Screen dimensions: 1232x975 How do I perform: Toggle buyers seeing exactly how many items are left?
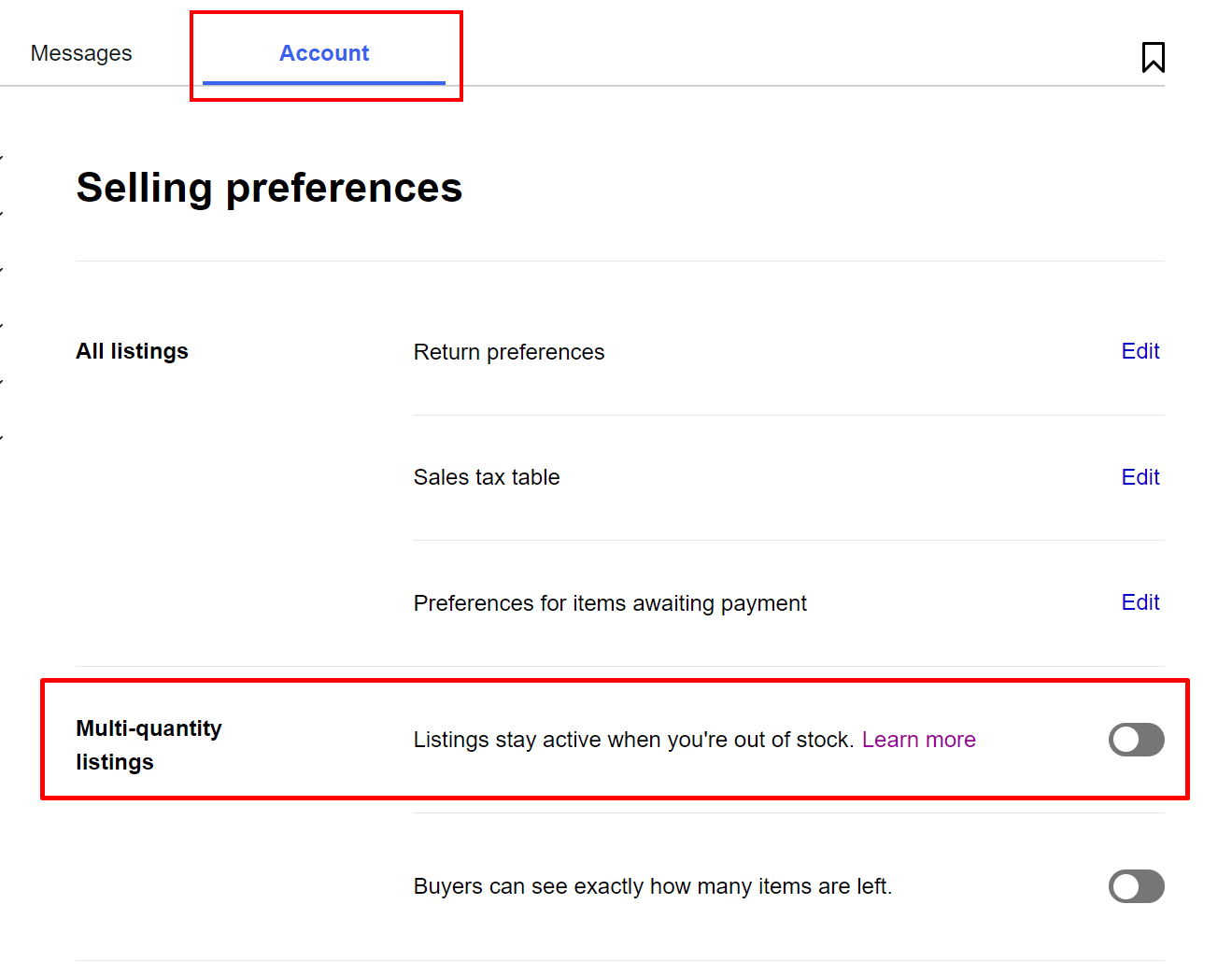pos(1136,886)
